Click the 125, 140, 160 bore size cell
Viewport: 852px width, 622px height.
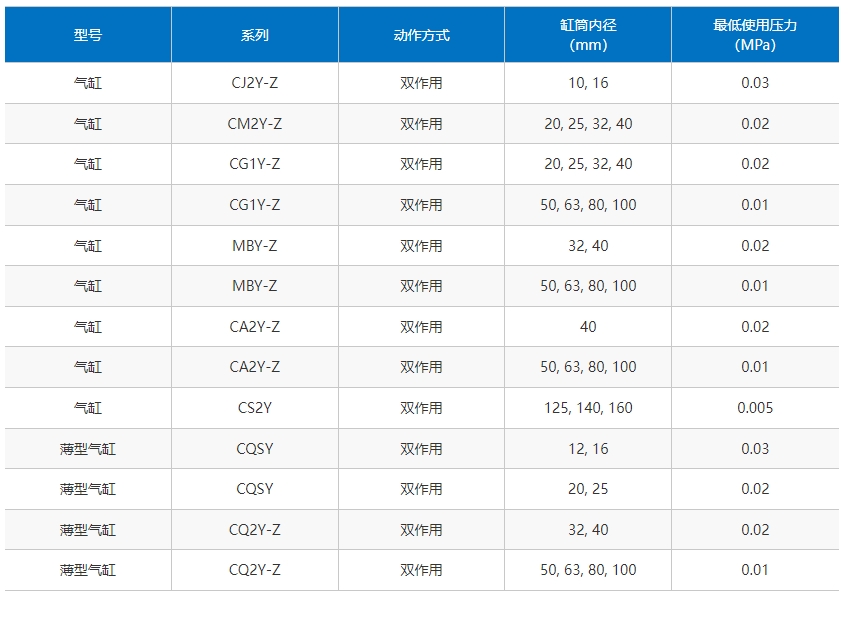[588, 407]
